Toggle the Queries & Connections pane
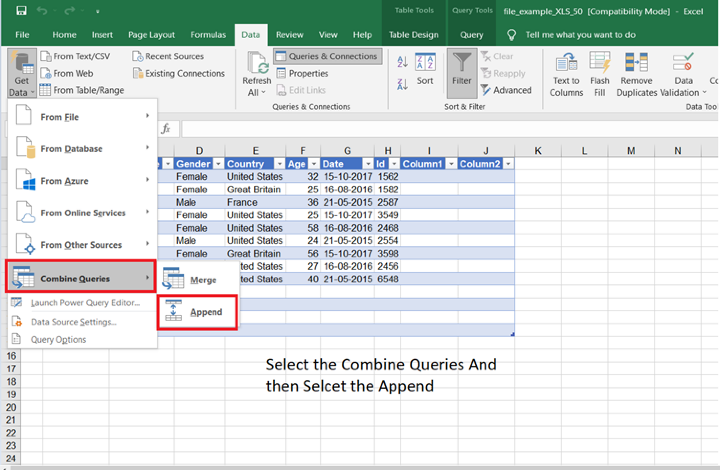 [326, 57]
